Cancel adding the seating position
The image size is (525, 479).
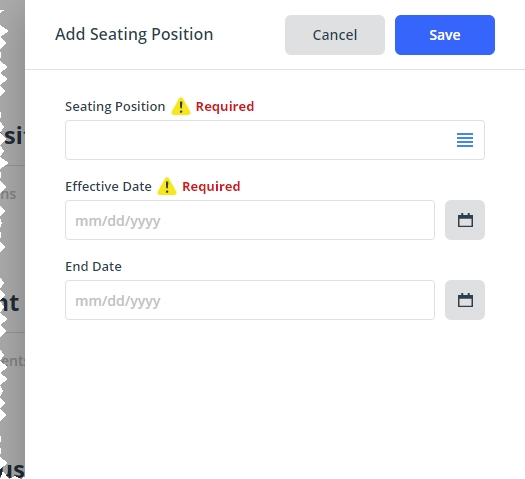pyautogui.click(x=335, y=35)
